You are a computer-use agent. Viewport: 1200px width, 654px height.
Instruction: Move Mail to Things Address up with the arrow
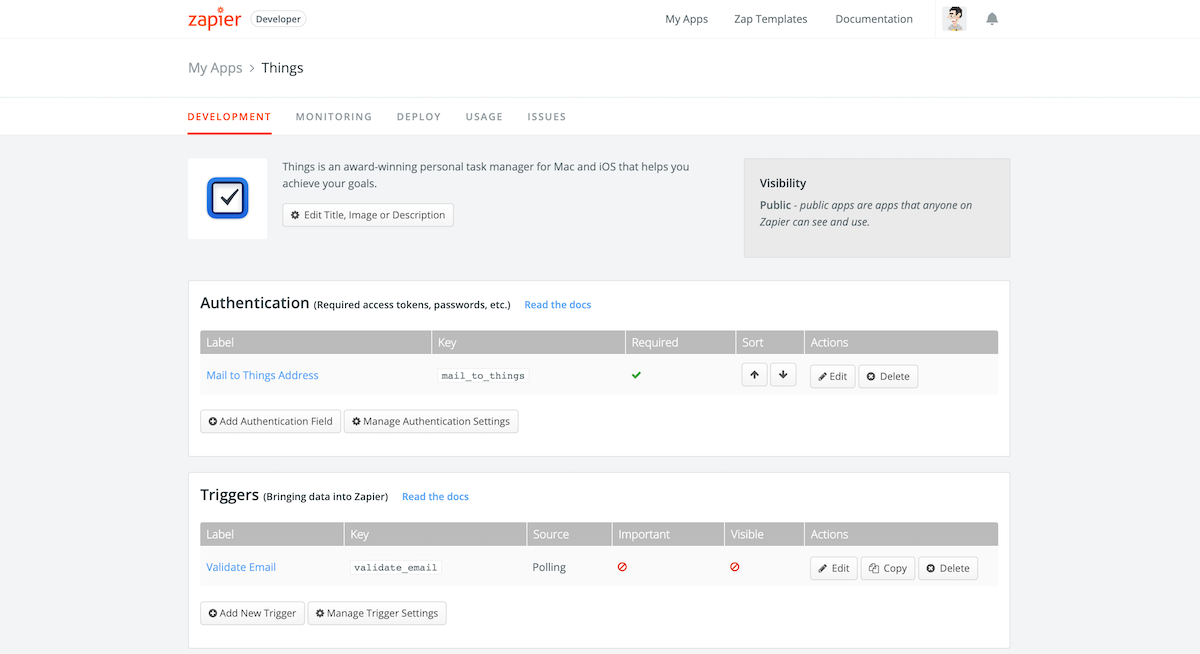coord(754,374)
